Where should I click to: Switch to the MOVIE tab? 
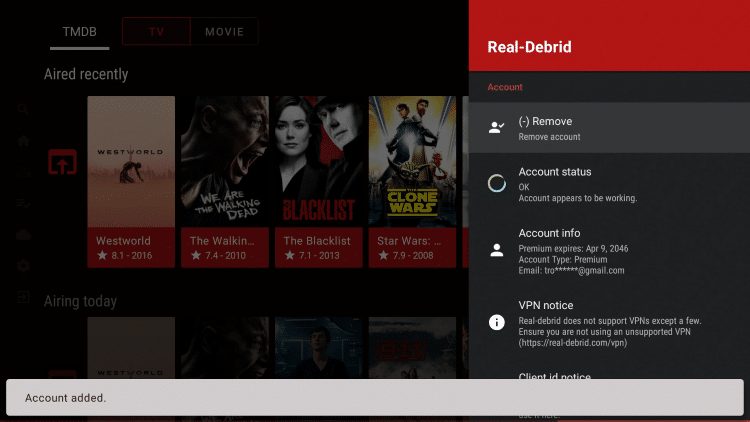[x=224, y=32]
